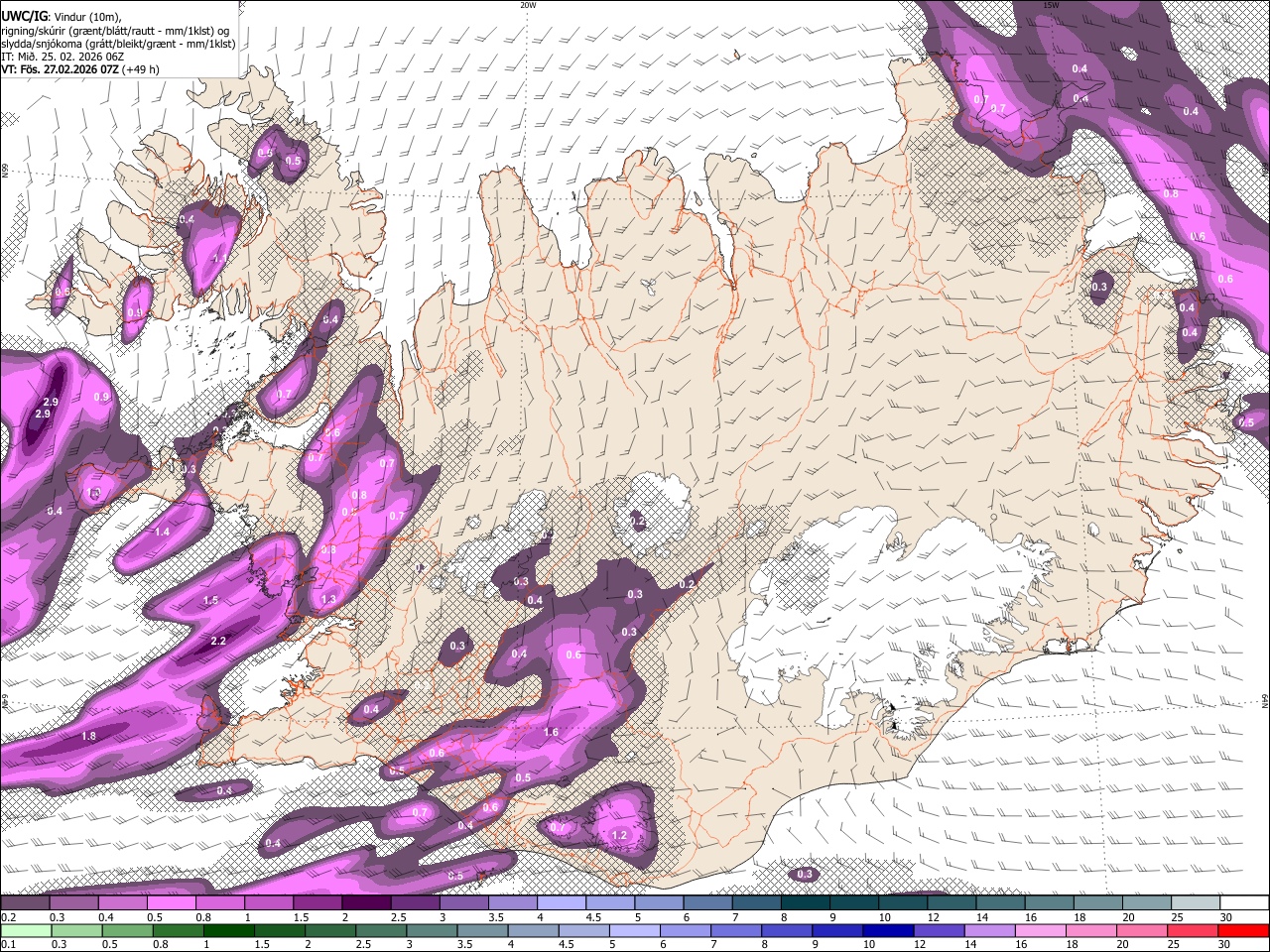The image size is (1270, 952).
Task: Click the '2.2' precipitation value on the map
Action: pyautogui.click(x=218, y=642)
